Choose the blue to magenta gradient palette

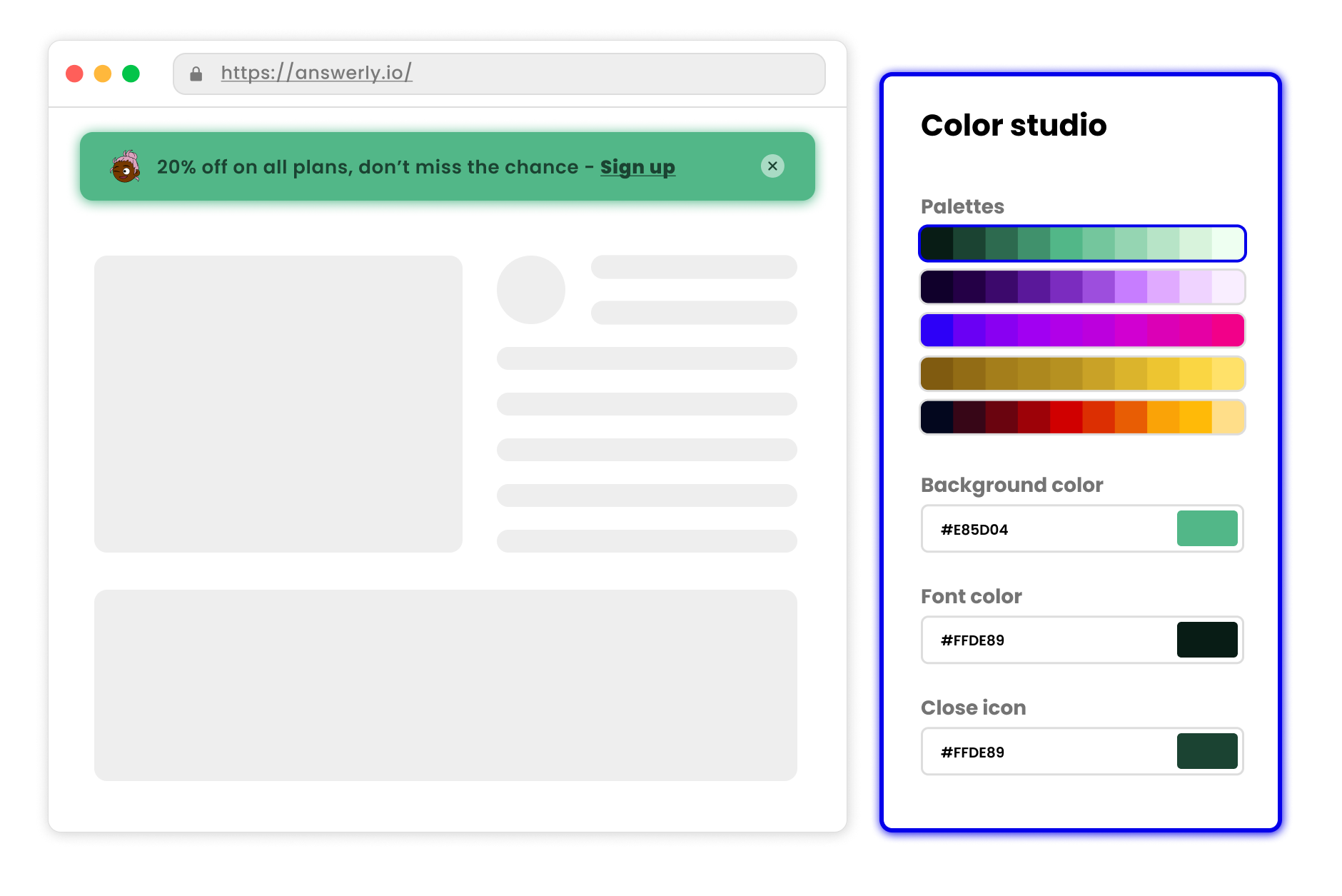point(1081,331)
